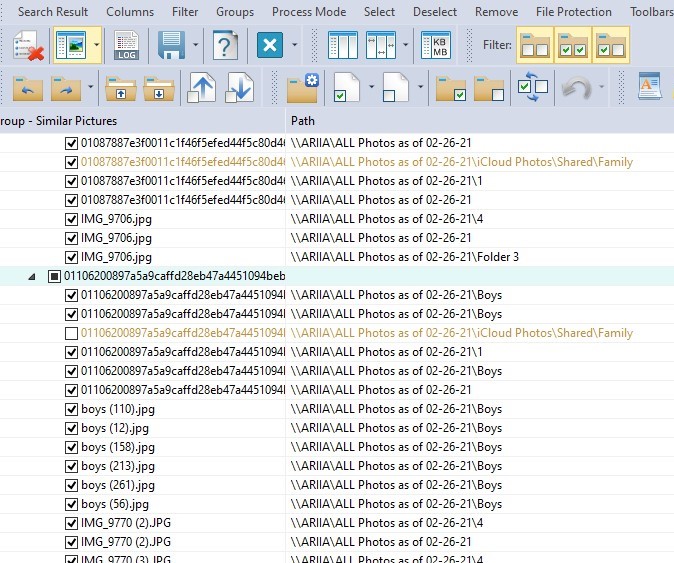Uncheck boys (110).jpg checkbox
674x563 pixels.
pyautogui.click(x=71, y=409)
